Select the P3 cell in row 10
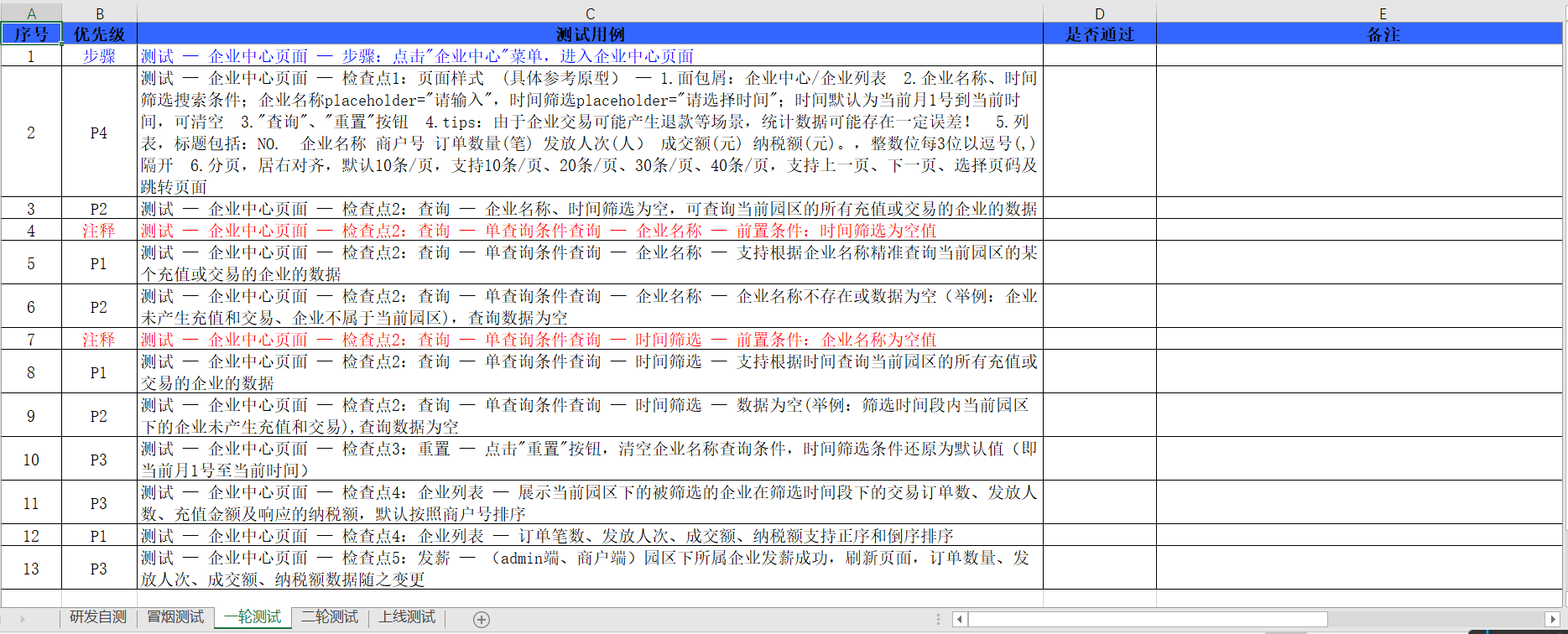The image size is (1568, 634). (x=100, y=460)
